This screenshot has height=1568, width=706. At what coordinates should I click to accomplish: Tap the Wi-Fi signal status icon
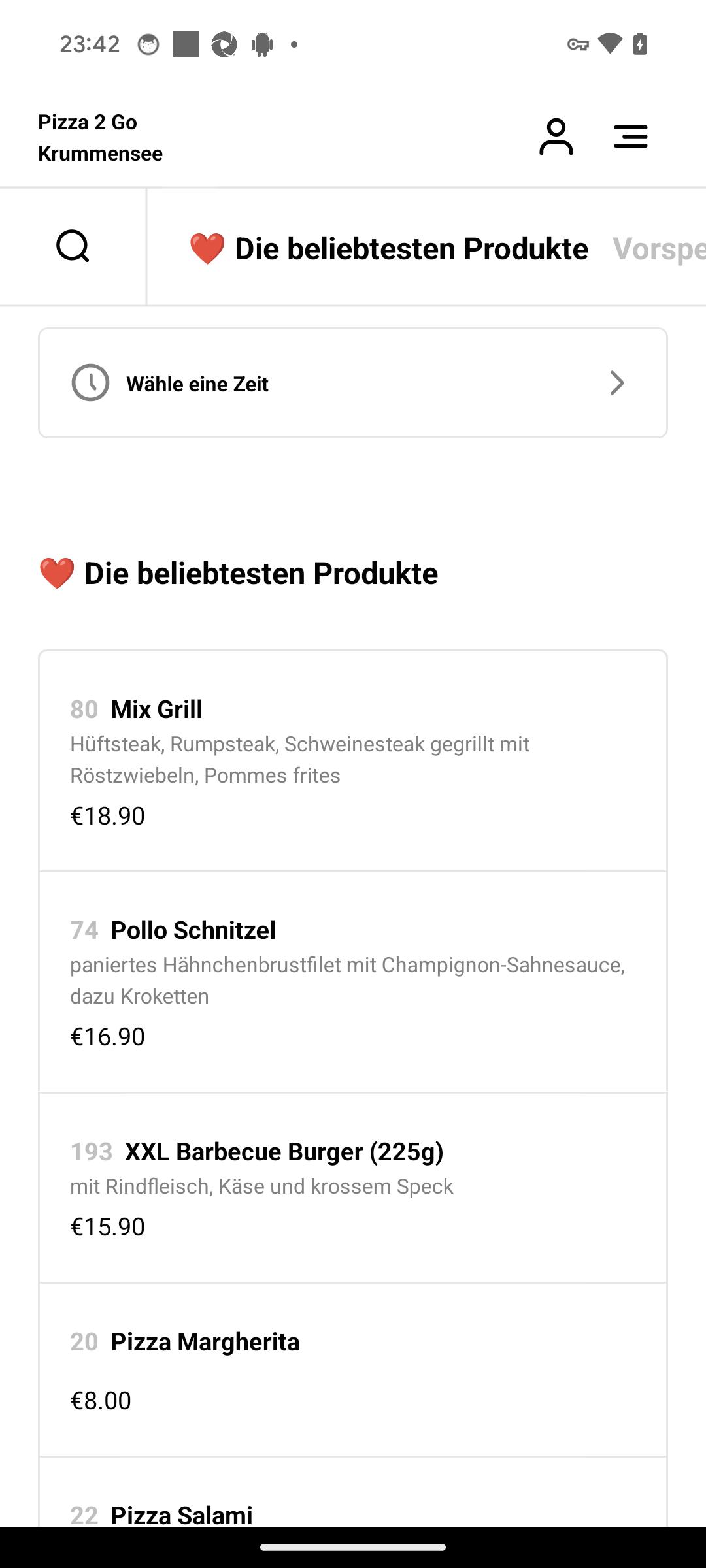coord(609,44)
